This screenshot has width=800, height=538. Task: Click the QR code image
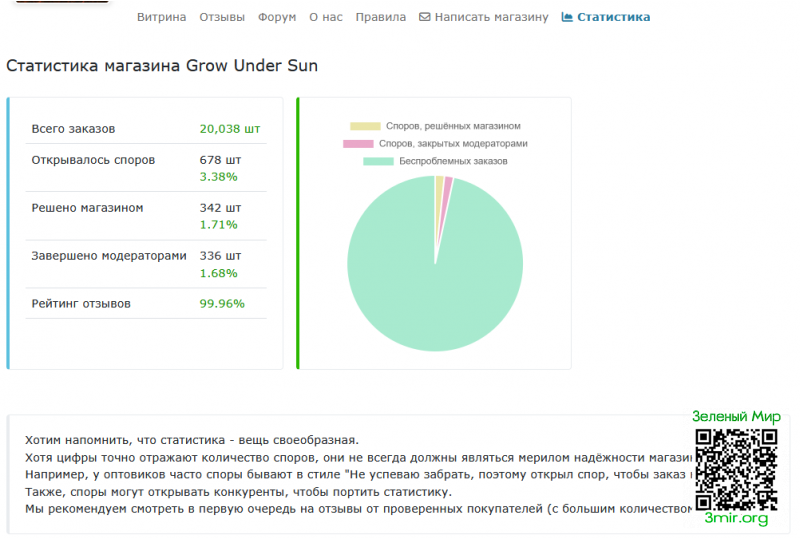pos(736,468)
